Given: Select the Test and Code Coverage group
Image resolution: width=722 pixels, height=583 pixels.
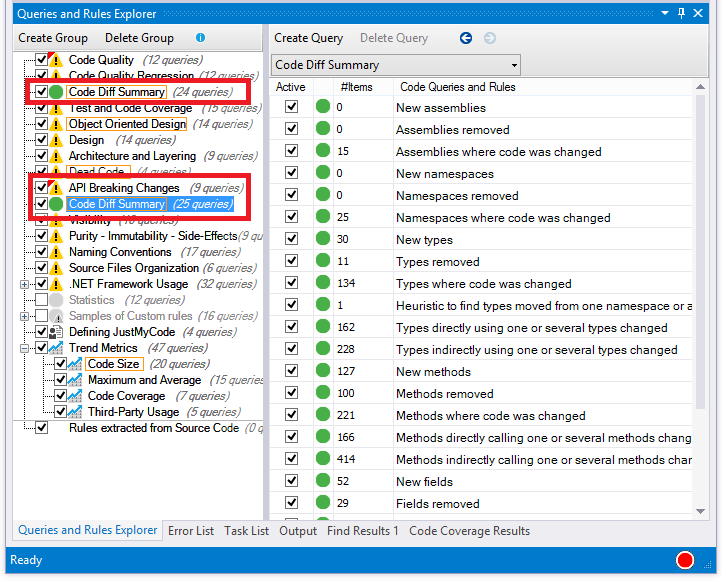Looking at the screenshot, I should tap(130, 108).
